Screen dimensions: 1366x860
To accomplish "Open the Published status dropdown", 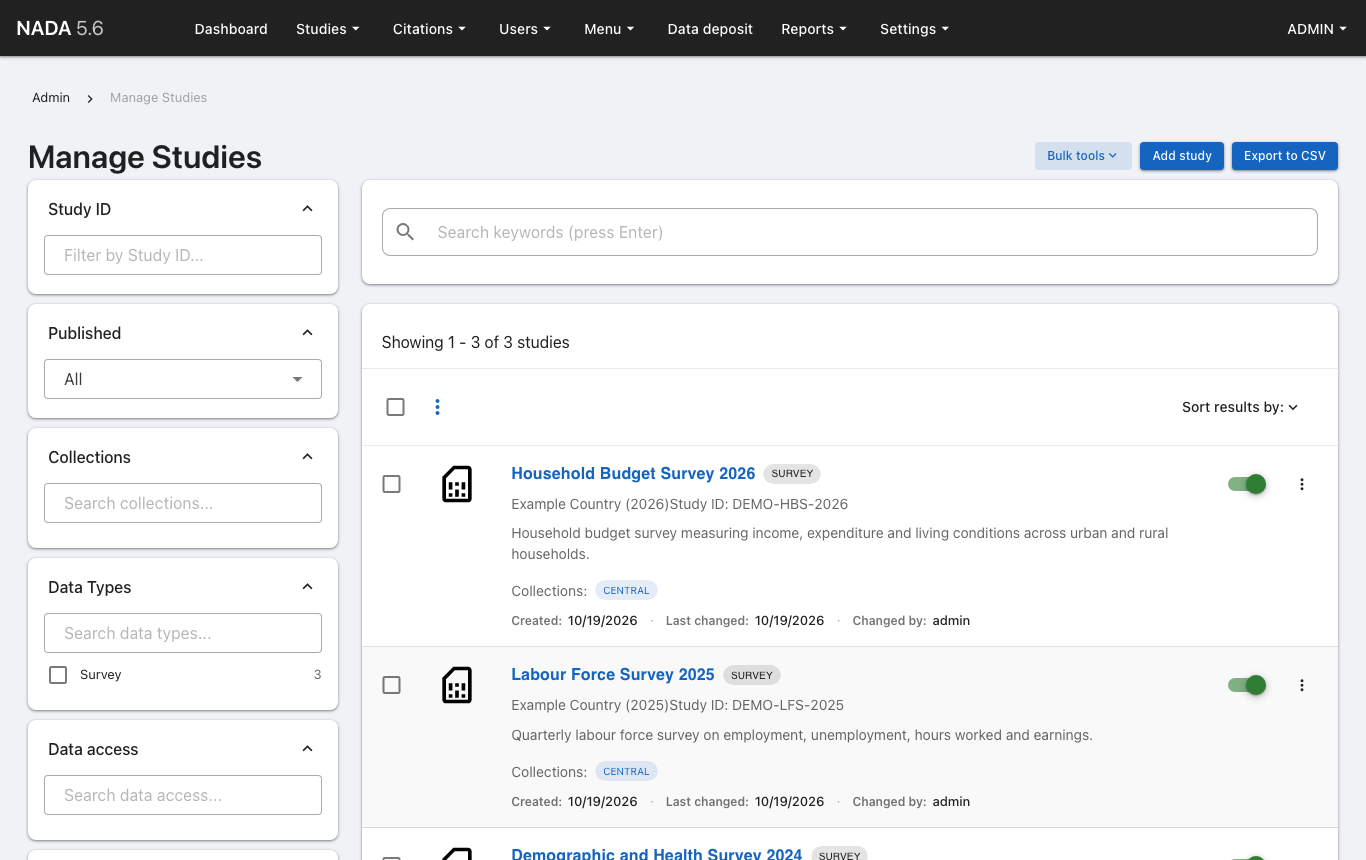I will (183, 379).
